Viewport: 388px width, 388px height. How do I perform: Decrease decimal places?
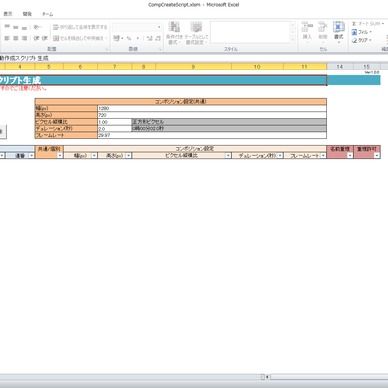[x=158, y=38]
